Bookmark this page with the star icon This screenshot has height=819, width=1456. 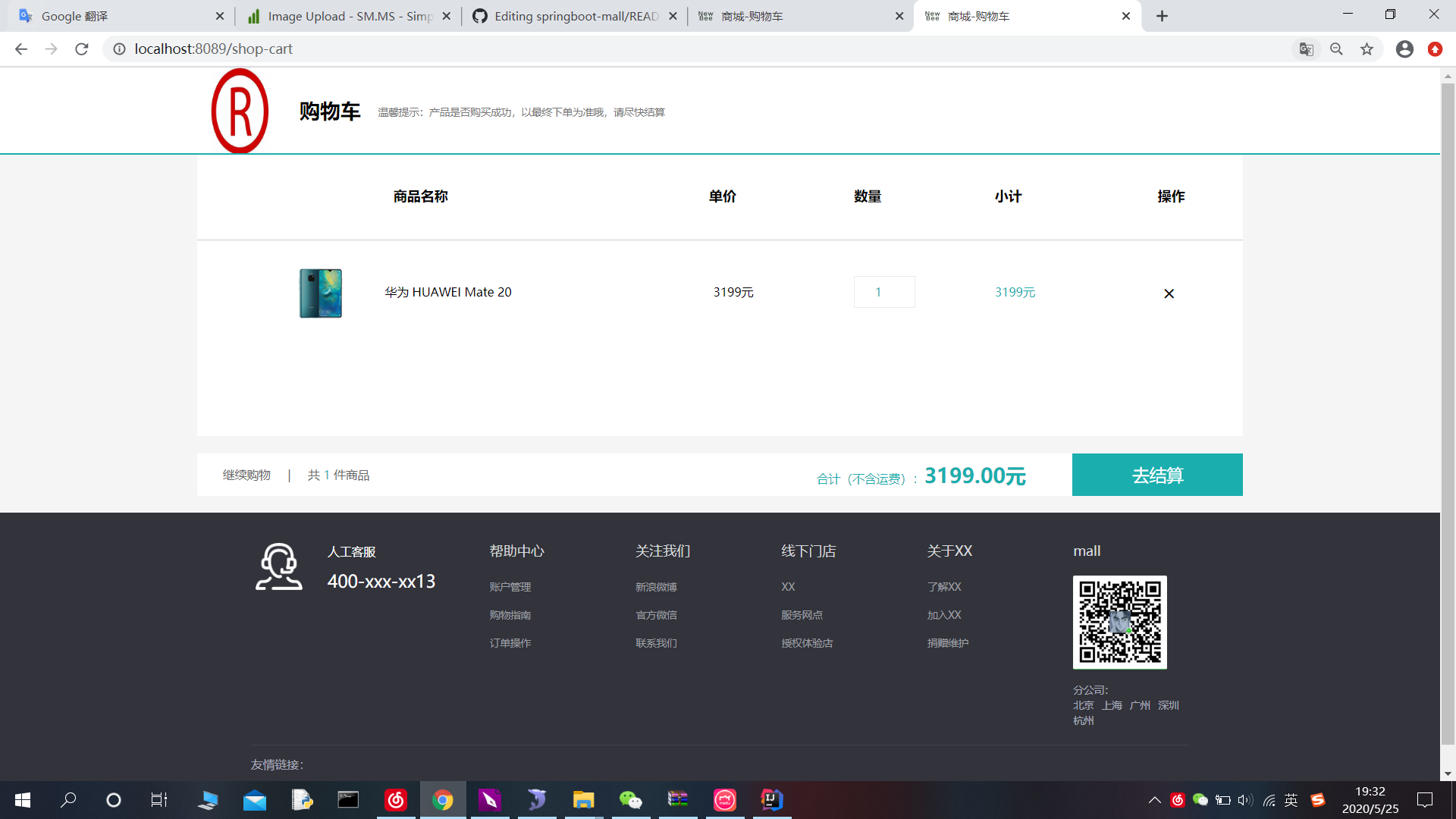click(x=1367, y=49)
